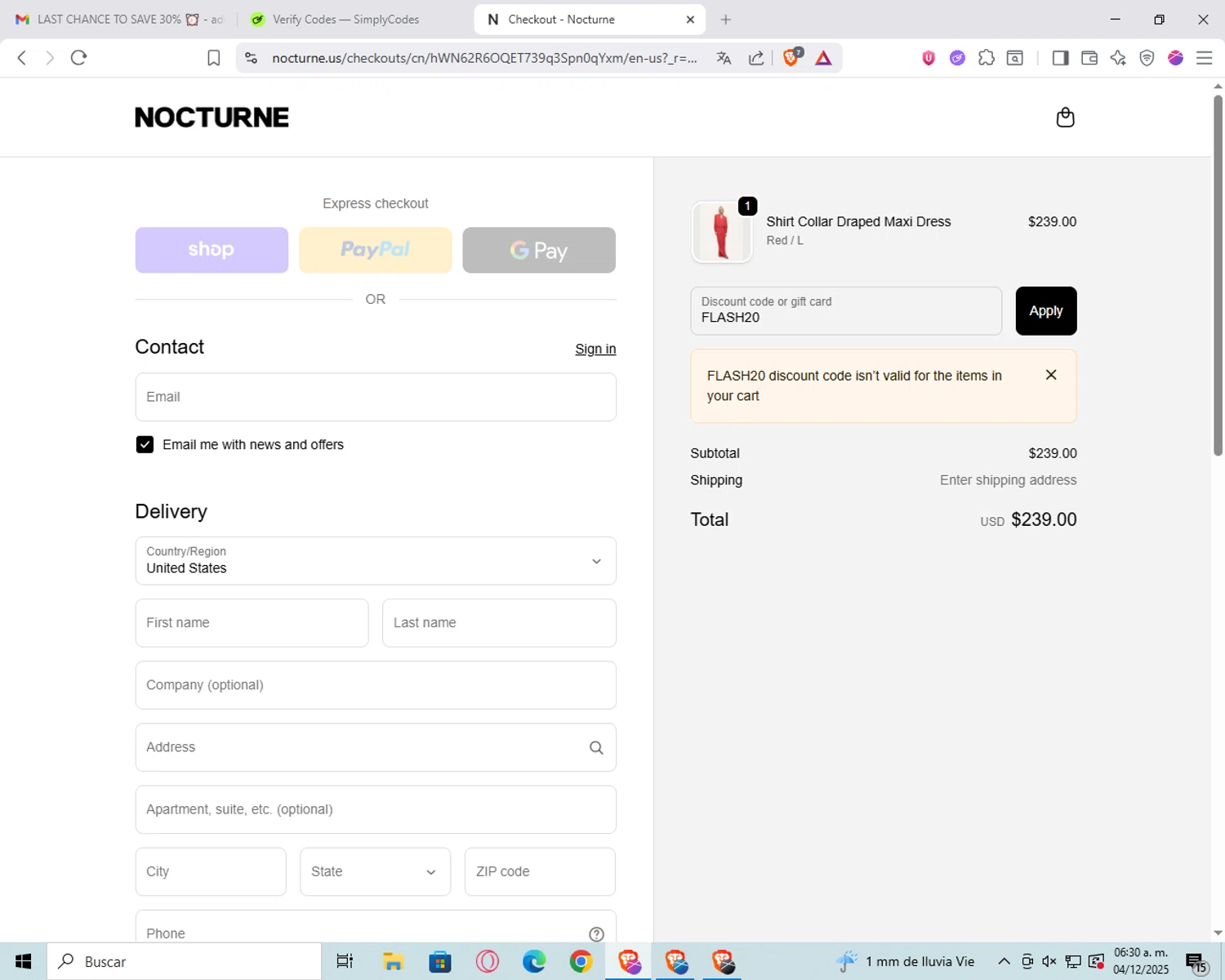Pay with PayPal express checkout
Viewport: 1225px width, 980px height.
(376, 250)
